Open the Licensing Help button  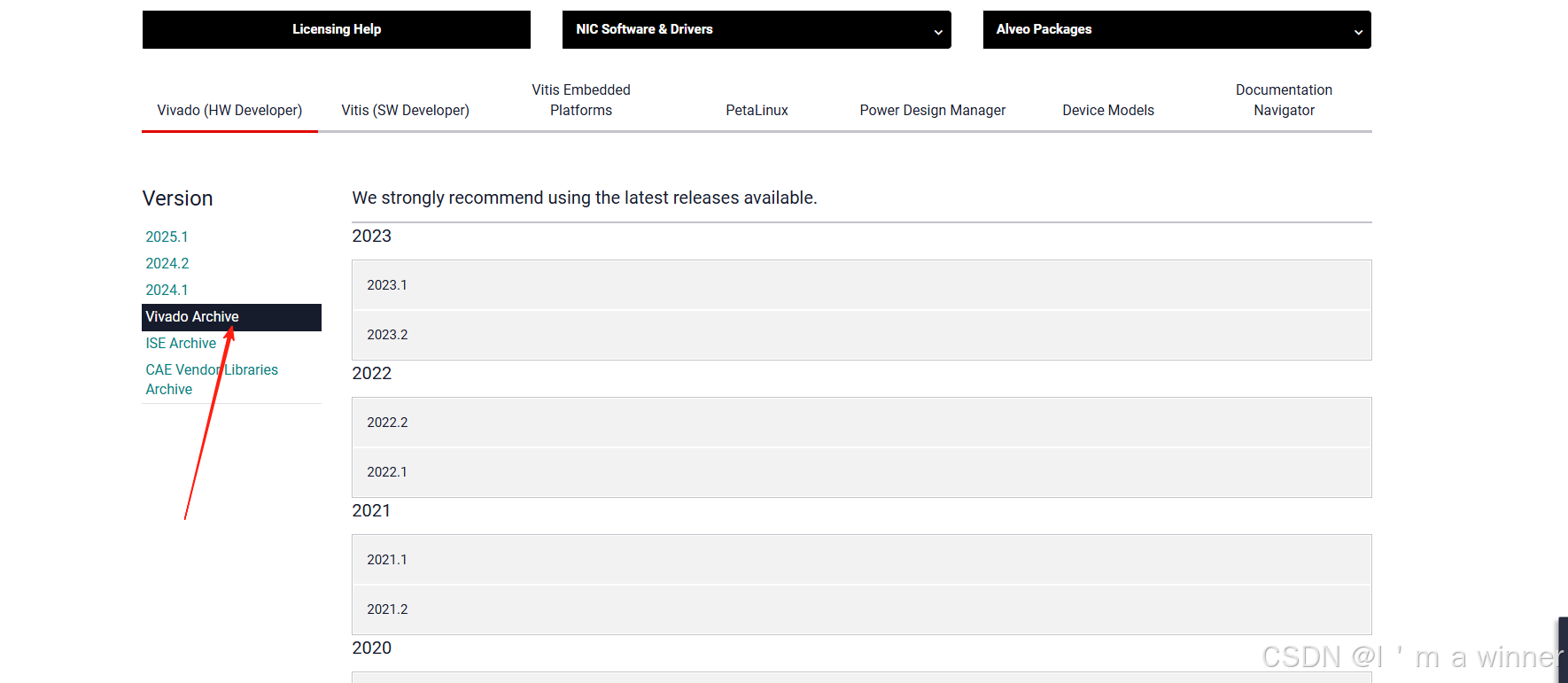pyautogui.click(x=337, y=29)
